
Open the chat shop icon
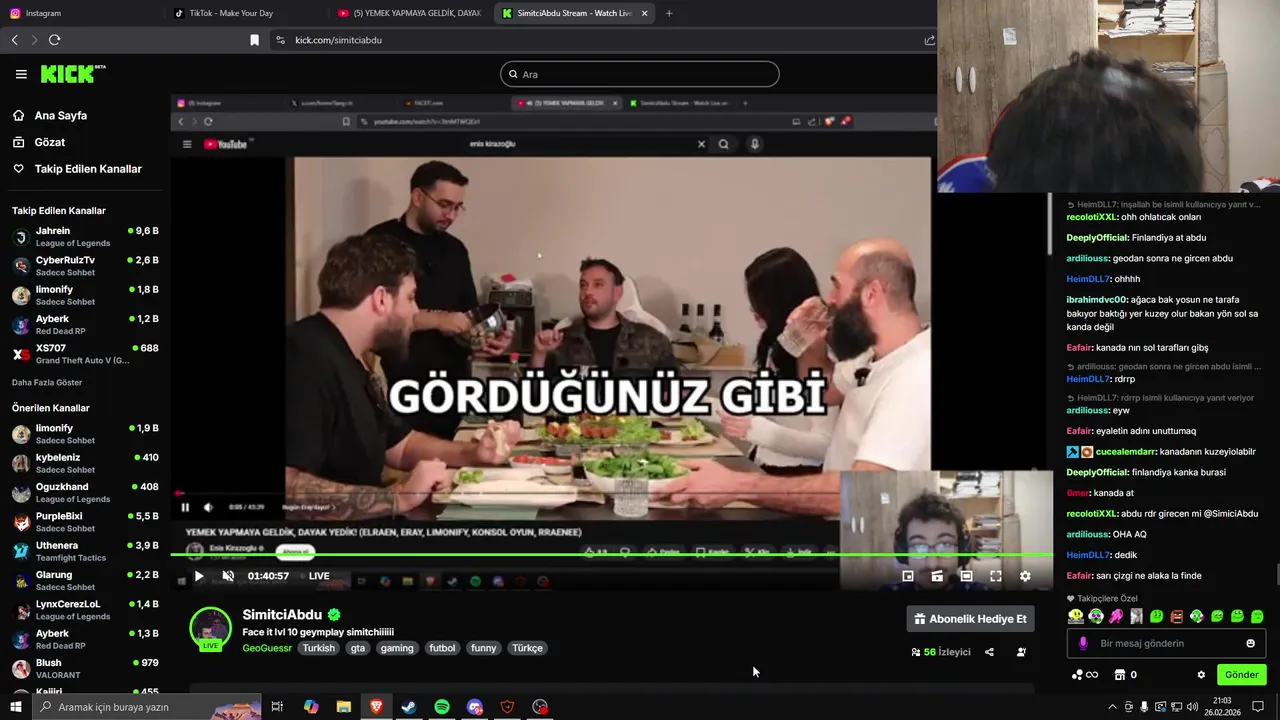pos(1120,675)
